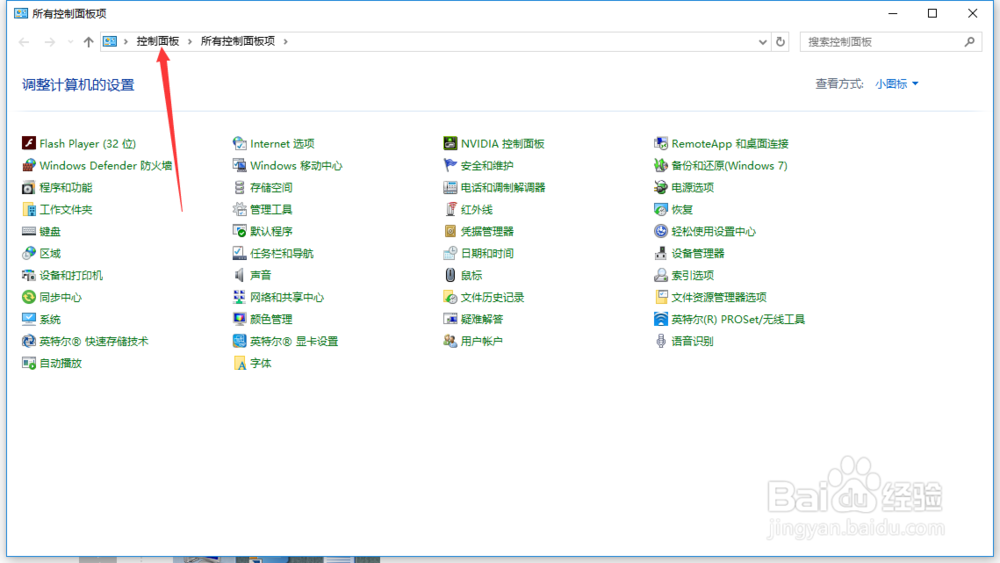Click the 设备和打印机 icon
This screenshot has height=563, width=1000.
29,275
